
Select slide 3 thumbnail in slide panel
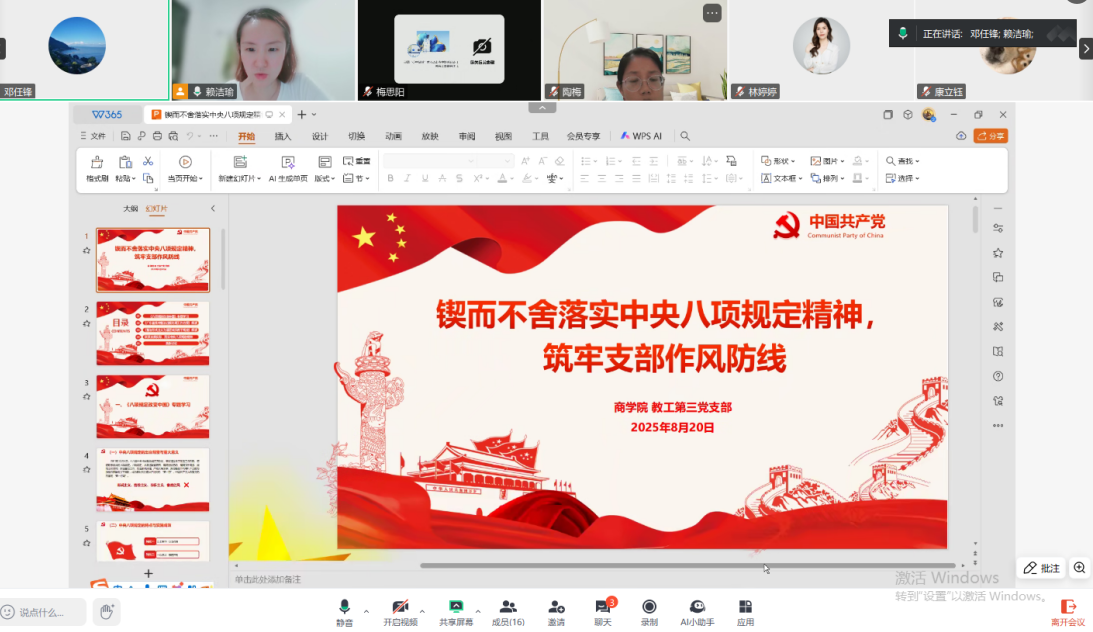153,406
